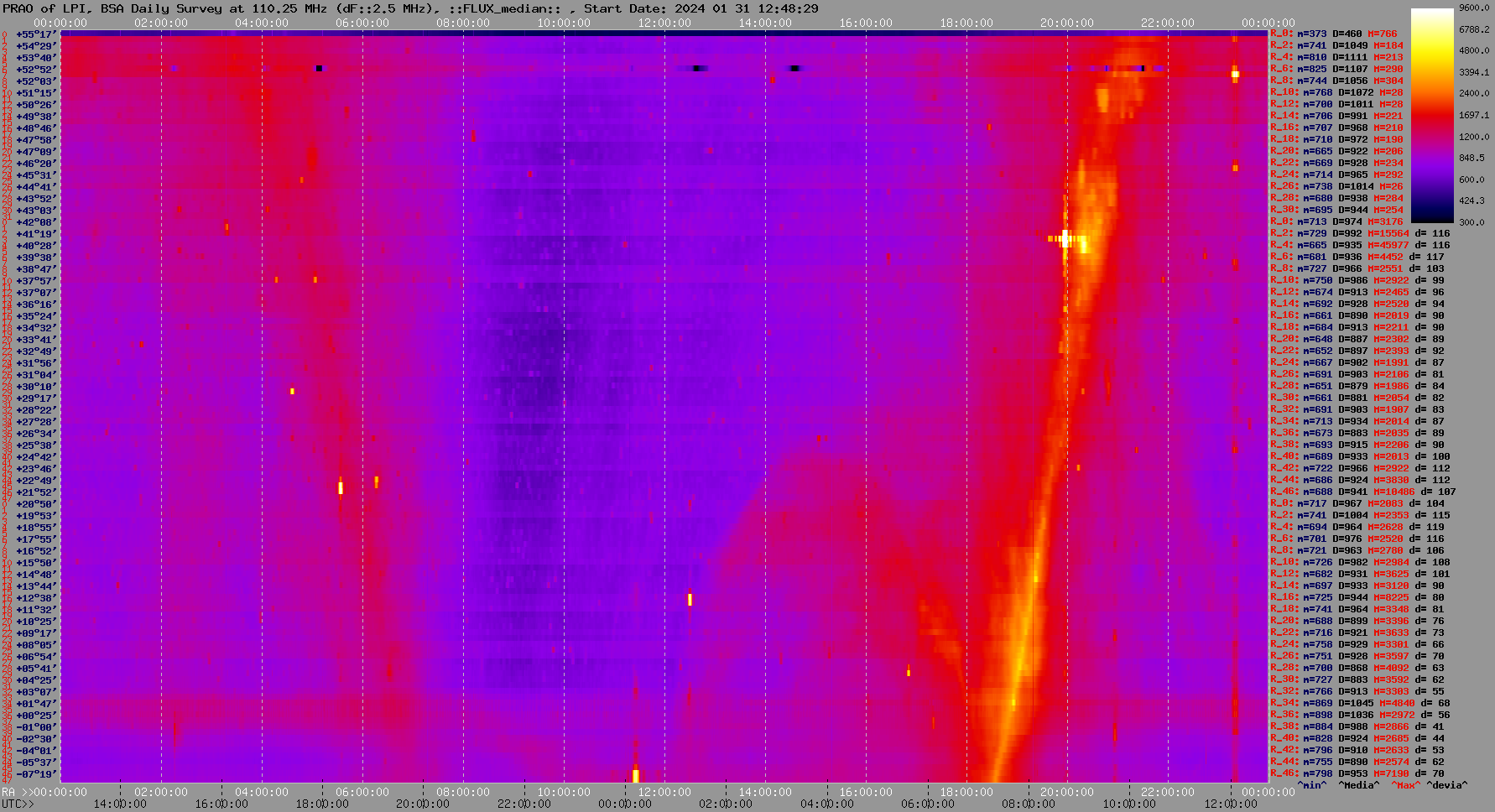1495x812 pixels.
Task: Click the bright cross-shaped source near +41°19'
Action: 1065,239
